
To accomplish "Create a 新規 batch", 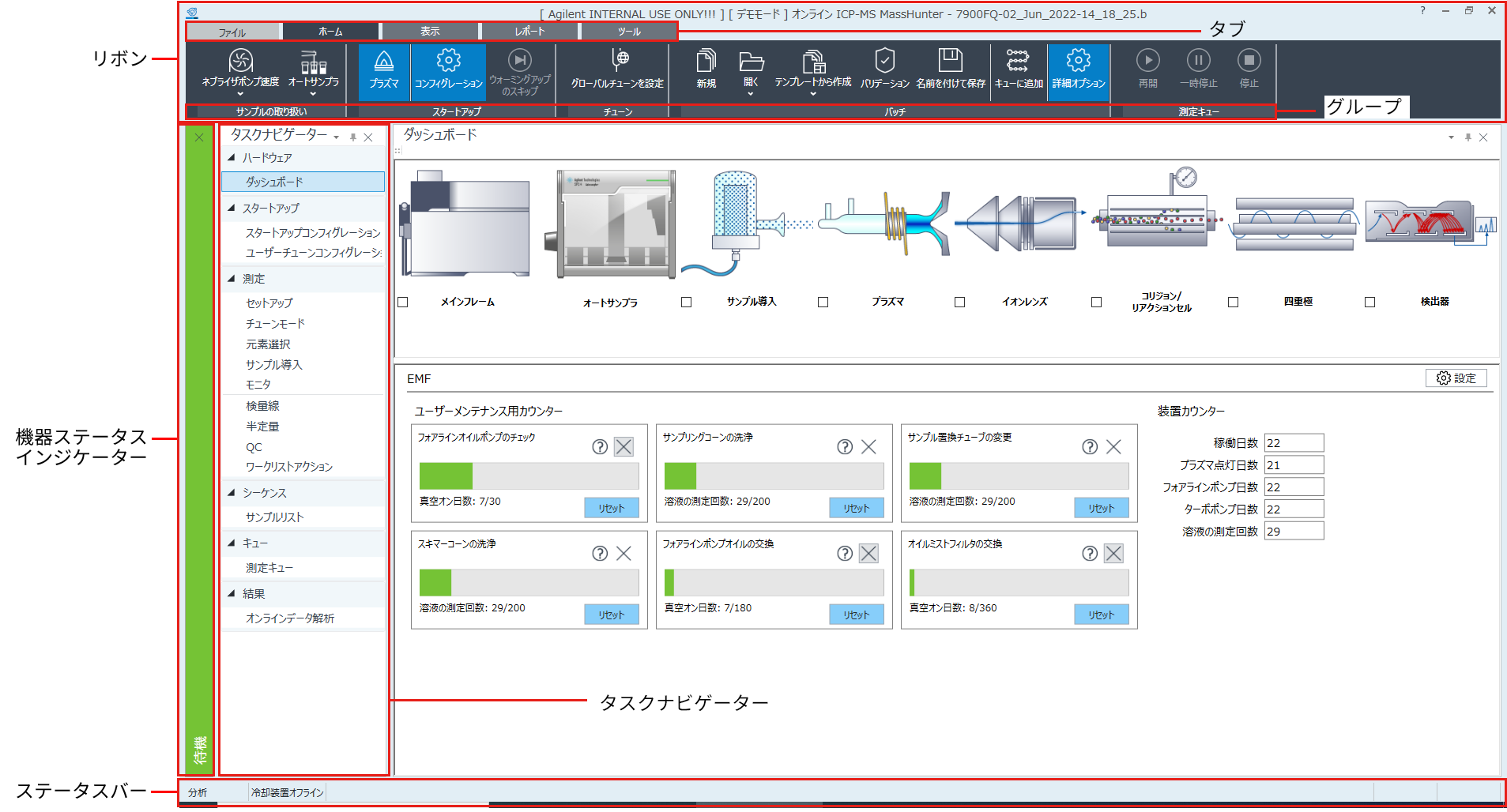I will (706, 69).
